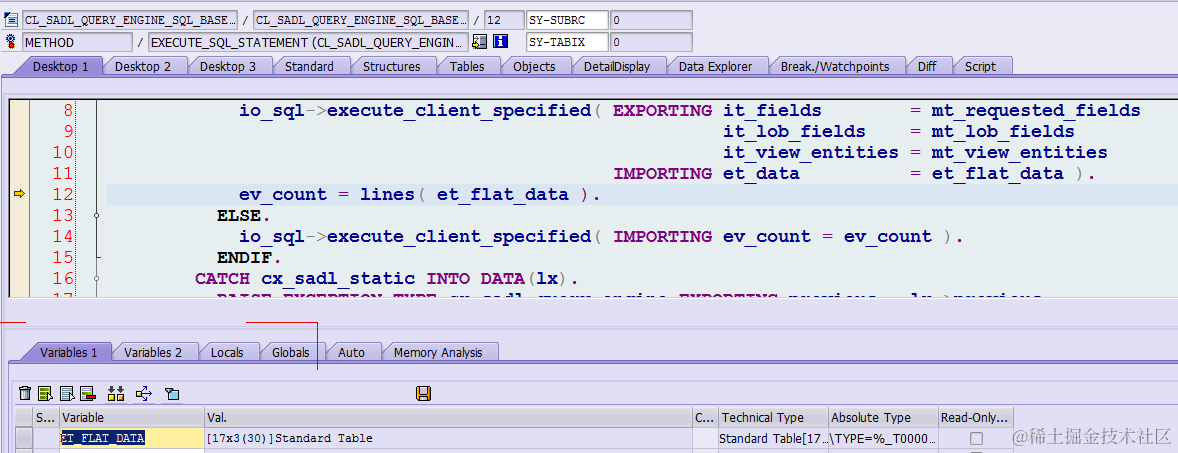Click mt_view_entities on line 10
Screen dimensions: 1178x453
(1019, 153)
